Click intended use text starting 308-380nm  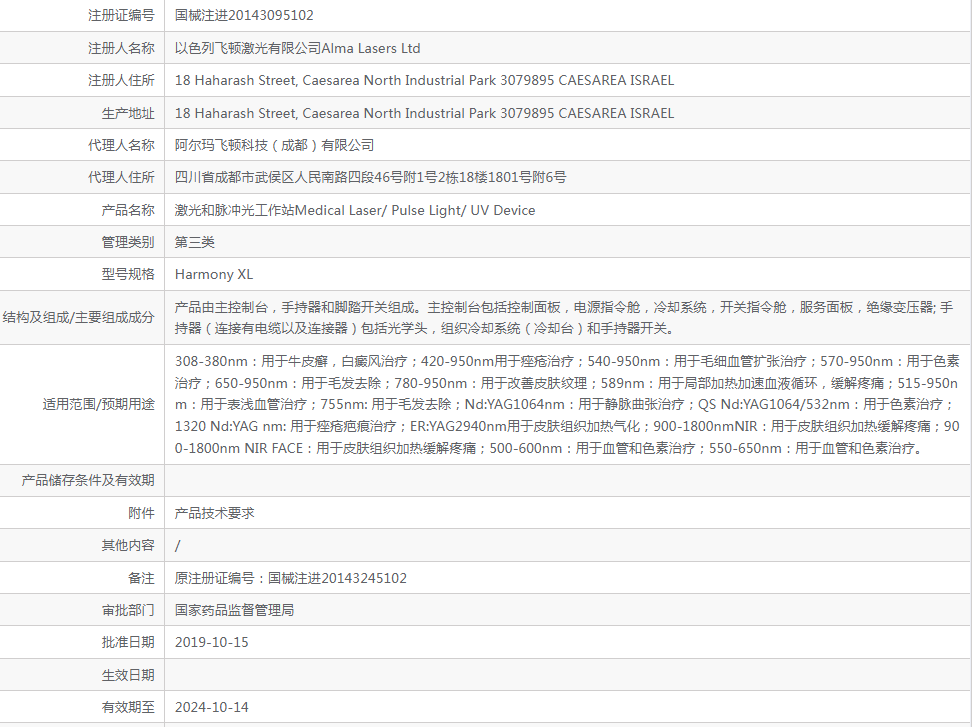pyautogui.click(x=567, y=405)
